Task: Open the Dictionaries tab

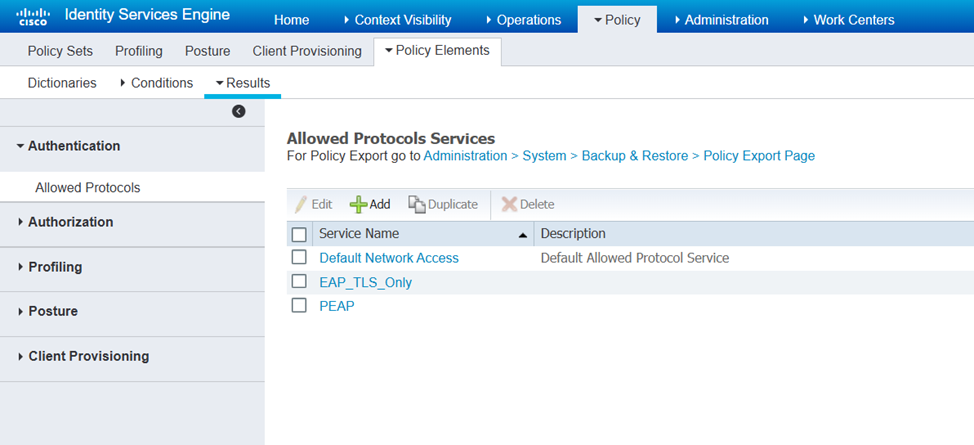Action: [62, 83]
